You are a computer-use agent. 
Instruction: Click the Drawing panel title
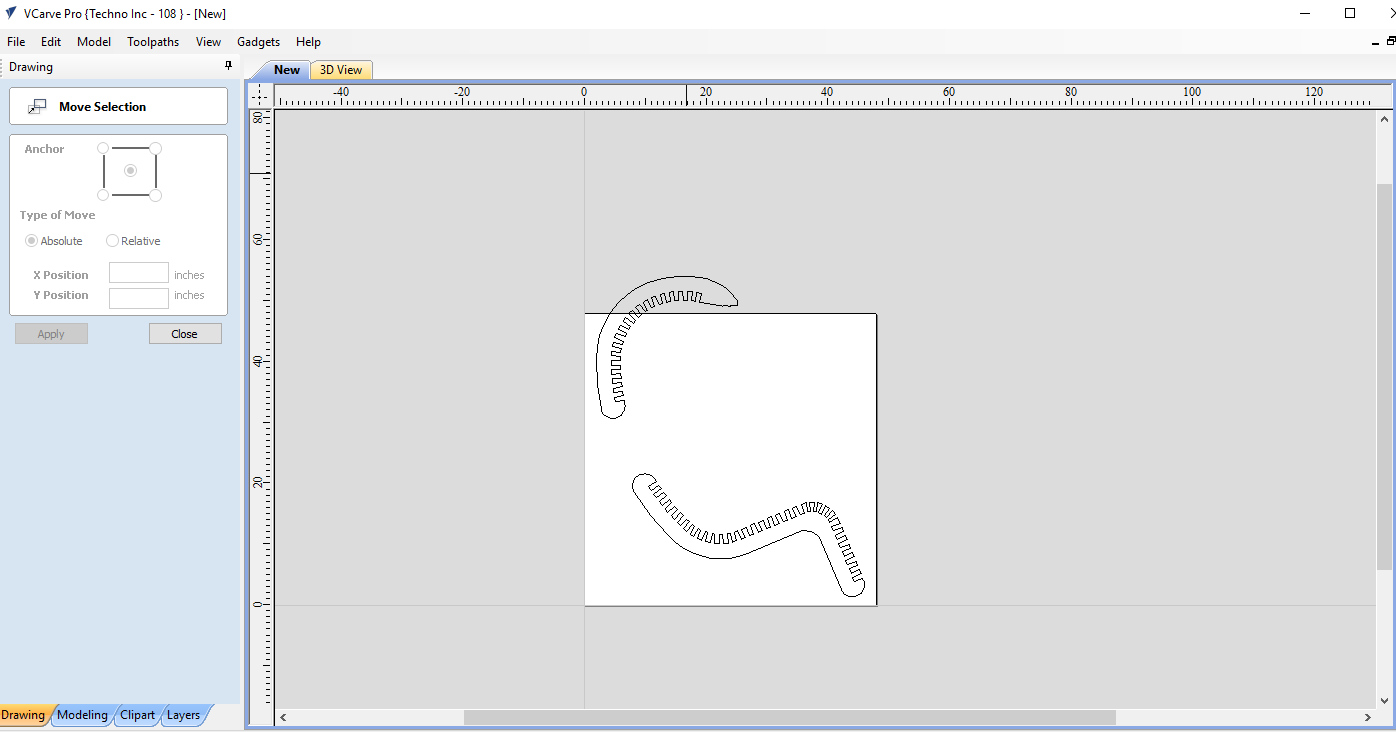pos(31,67)
